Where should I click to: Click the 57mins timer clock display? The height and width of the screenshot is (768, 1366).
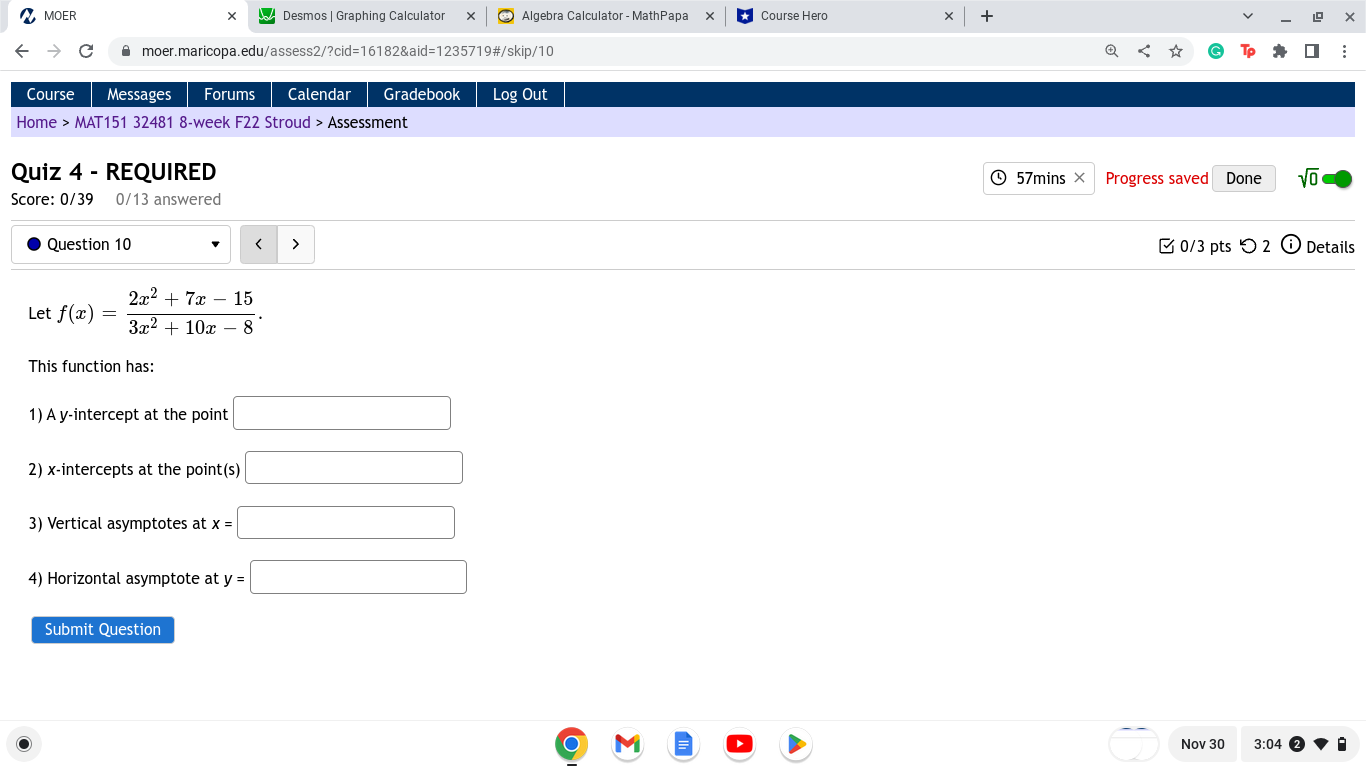1029,178
